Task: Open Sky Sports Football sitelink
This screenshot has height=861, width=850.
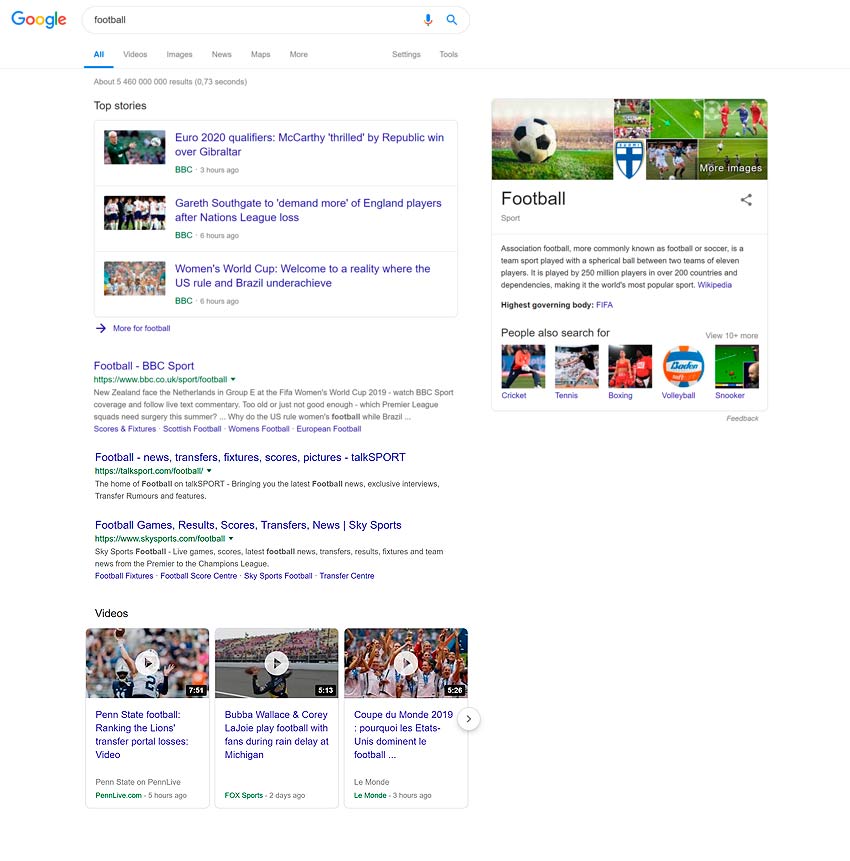Action: 278,576
